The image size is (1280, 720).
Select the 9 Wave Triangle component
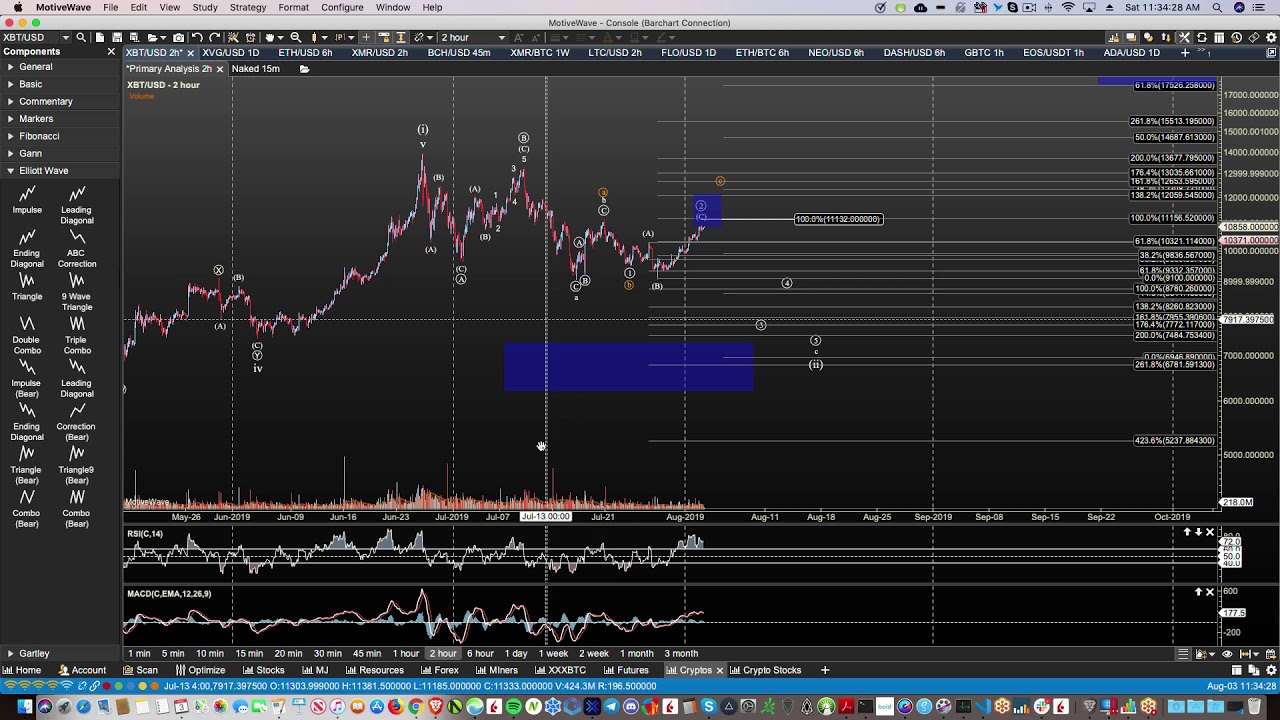(x=76, y=291)
